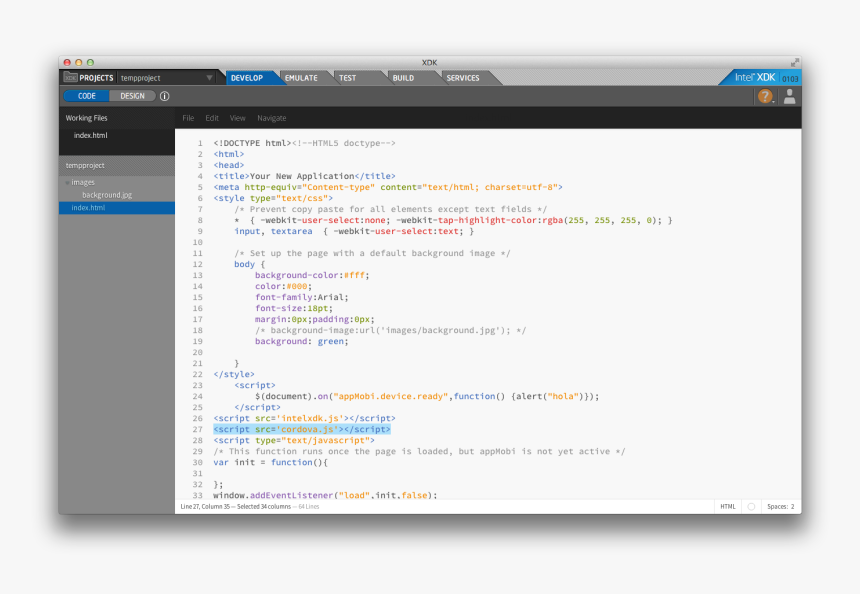Click the DOCTYPE html line
The height and width of the screenshot is (594, 860).
(x=304, y=143)
